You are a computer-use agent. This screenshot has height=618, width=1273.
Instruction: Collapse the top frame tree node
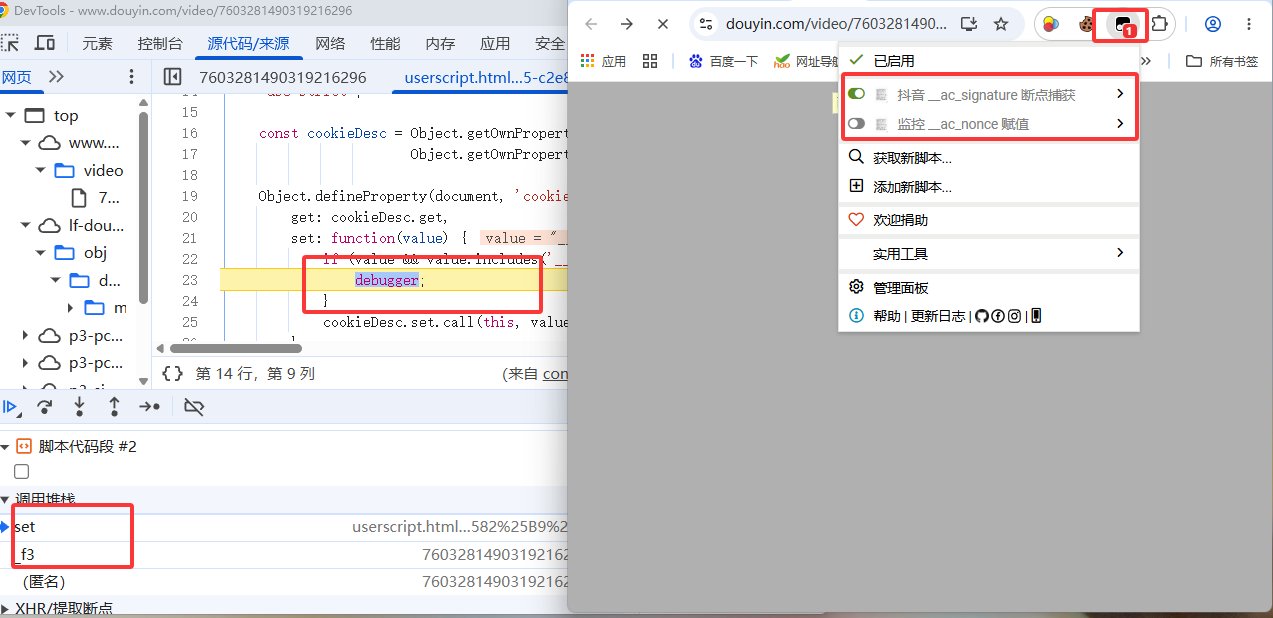[x=10, y=116]
